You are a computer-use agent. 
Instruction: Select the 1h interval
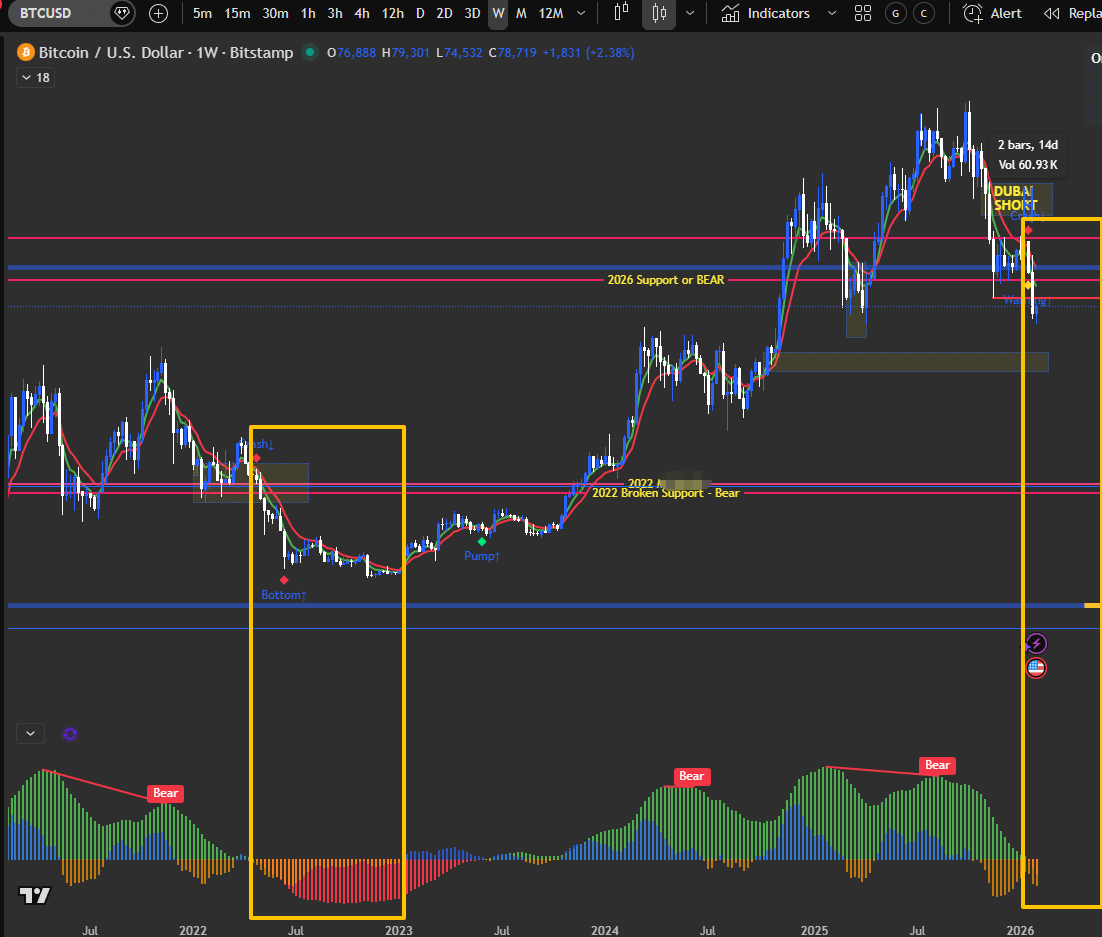[x=308, y=13]
